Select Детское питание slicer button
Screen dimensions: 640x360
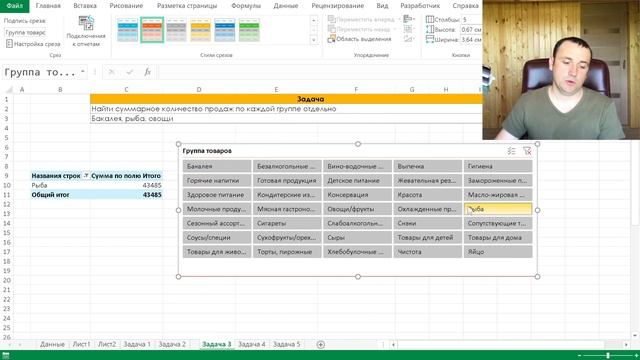tap(357, 180)
